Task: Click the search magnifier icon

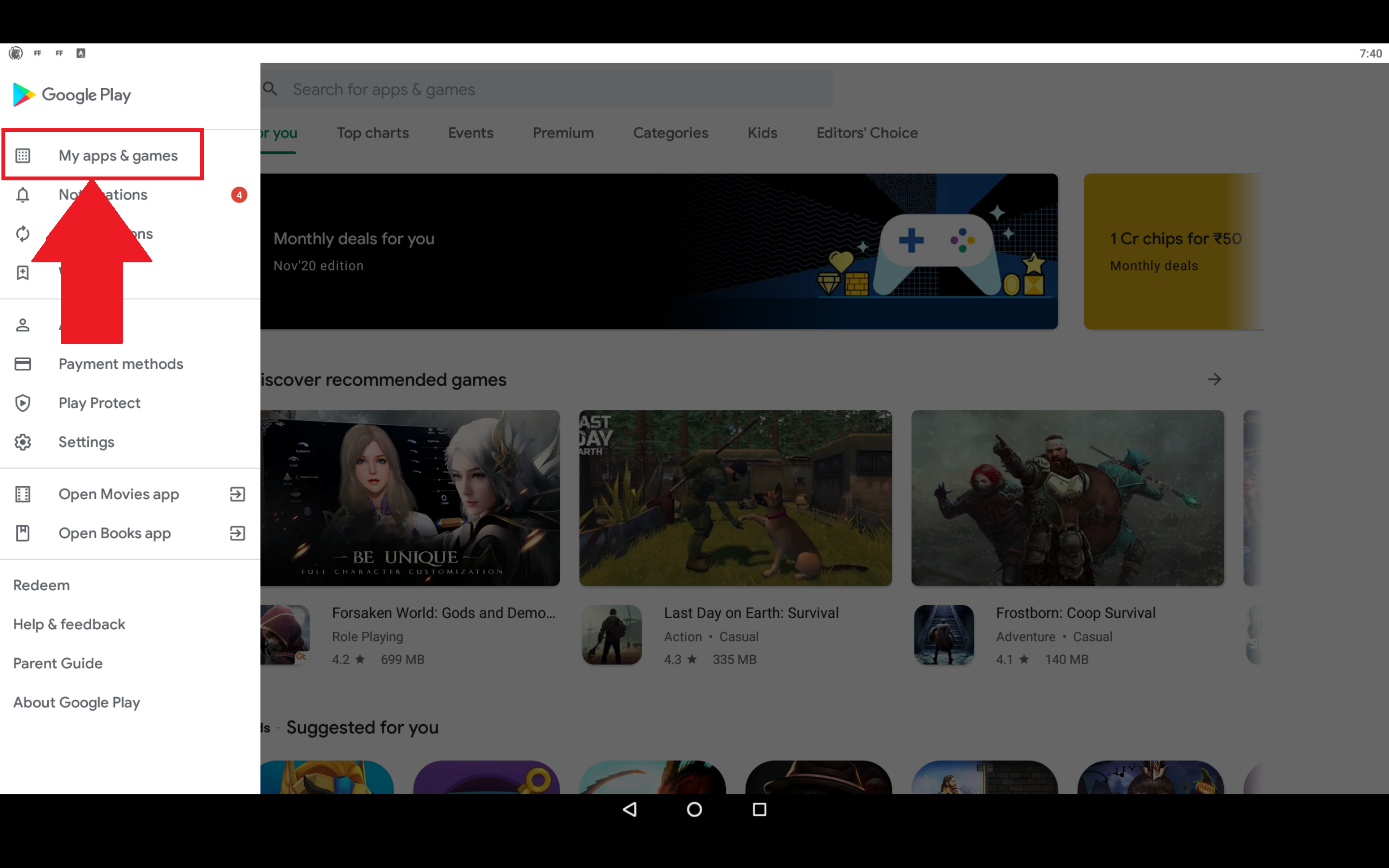Action: click(x=270, y=89)
